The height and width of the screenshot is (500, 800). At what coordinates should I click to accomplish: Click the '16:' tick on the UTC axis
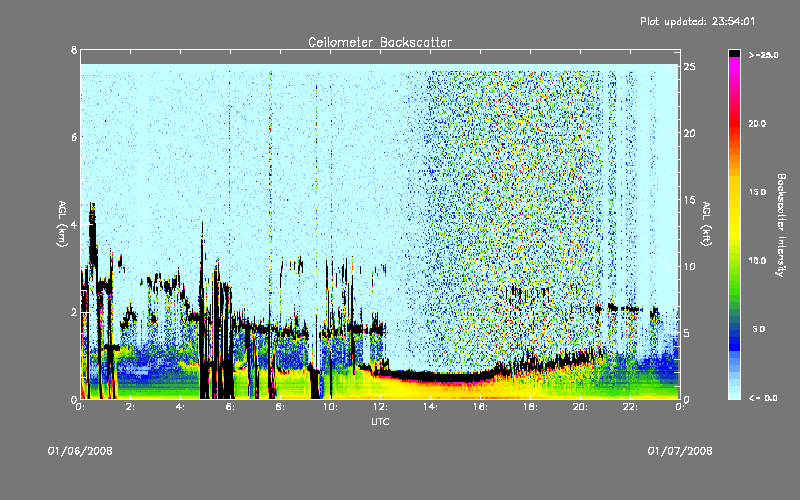(480, 407)
